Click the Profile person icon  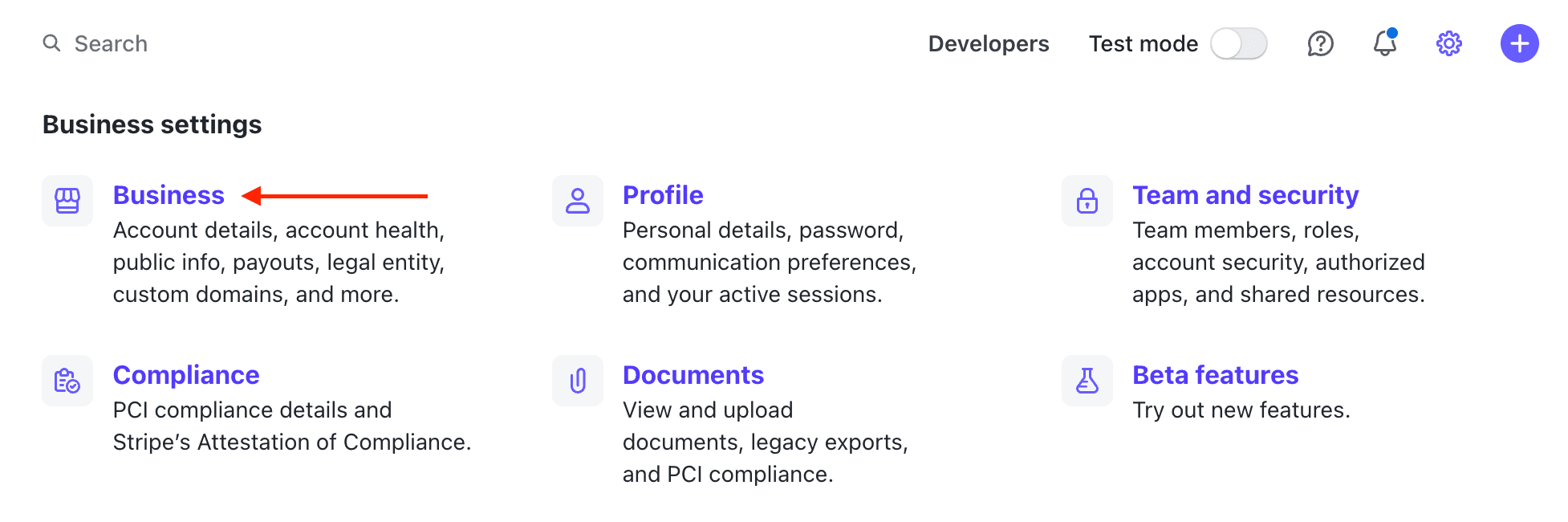point(578,201)
